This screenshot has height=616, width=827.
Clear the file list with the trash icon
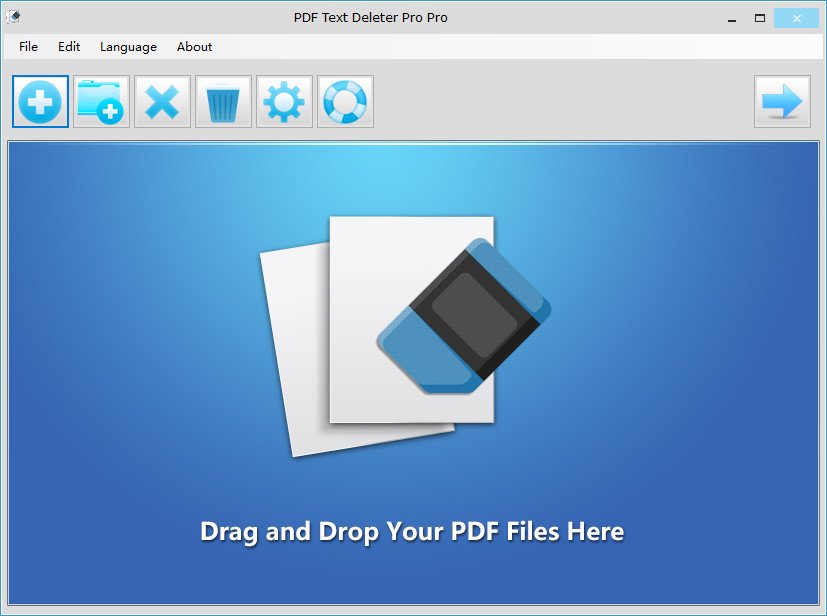[223, 102]
